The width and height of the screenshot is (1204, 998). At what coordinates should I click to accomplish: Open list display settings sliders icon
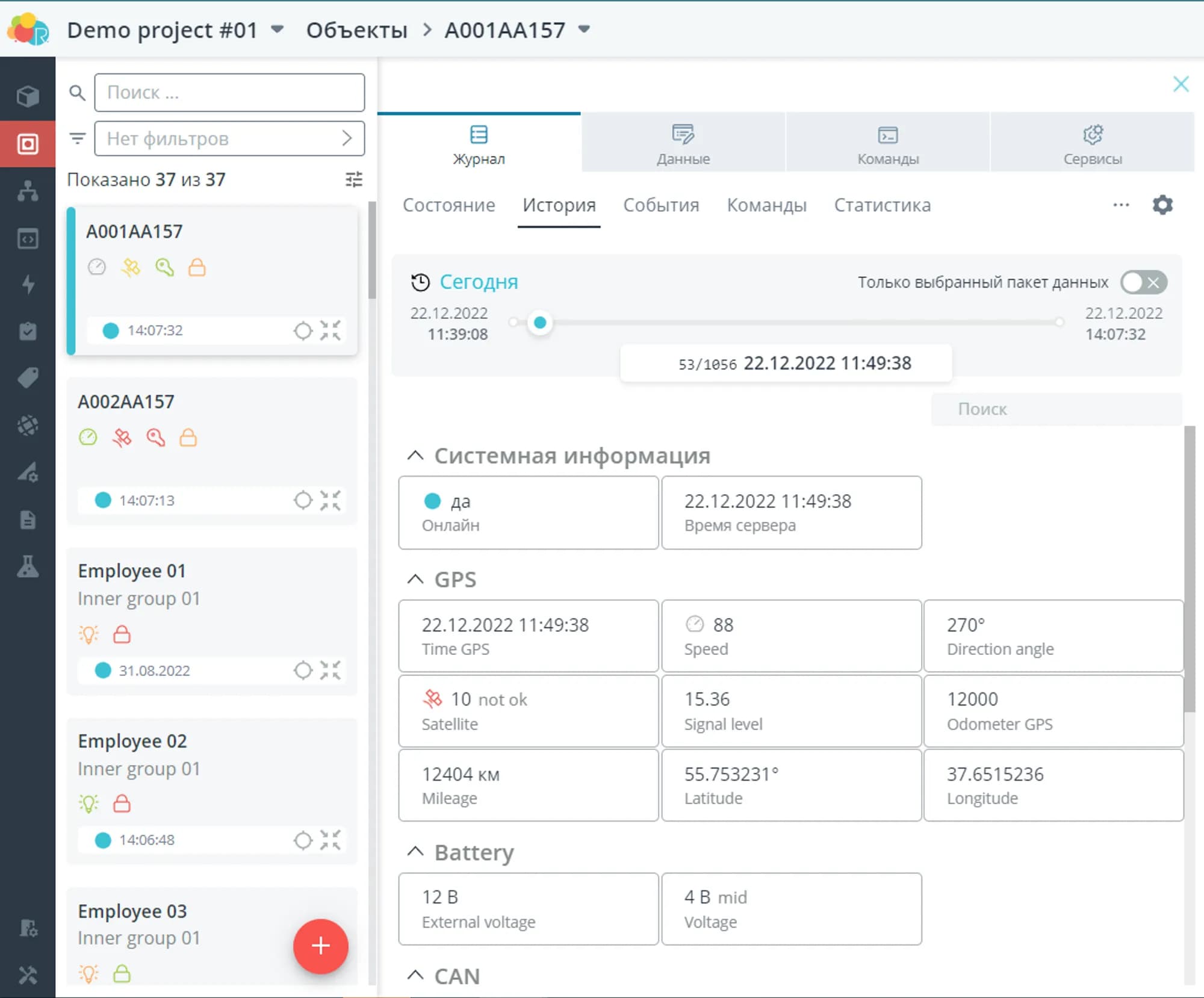tap(353, 179)
